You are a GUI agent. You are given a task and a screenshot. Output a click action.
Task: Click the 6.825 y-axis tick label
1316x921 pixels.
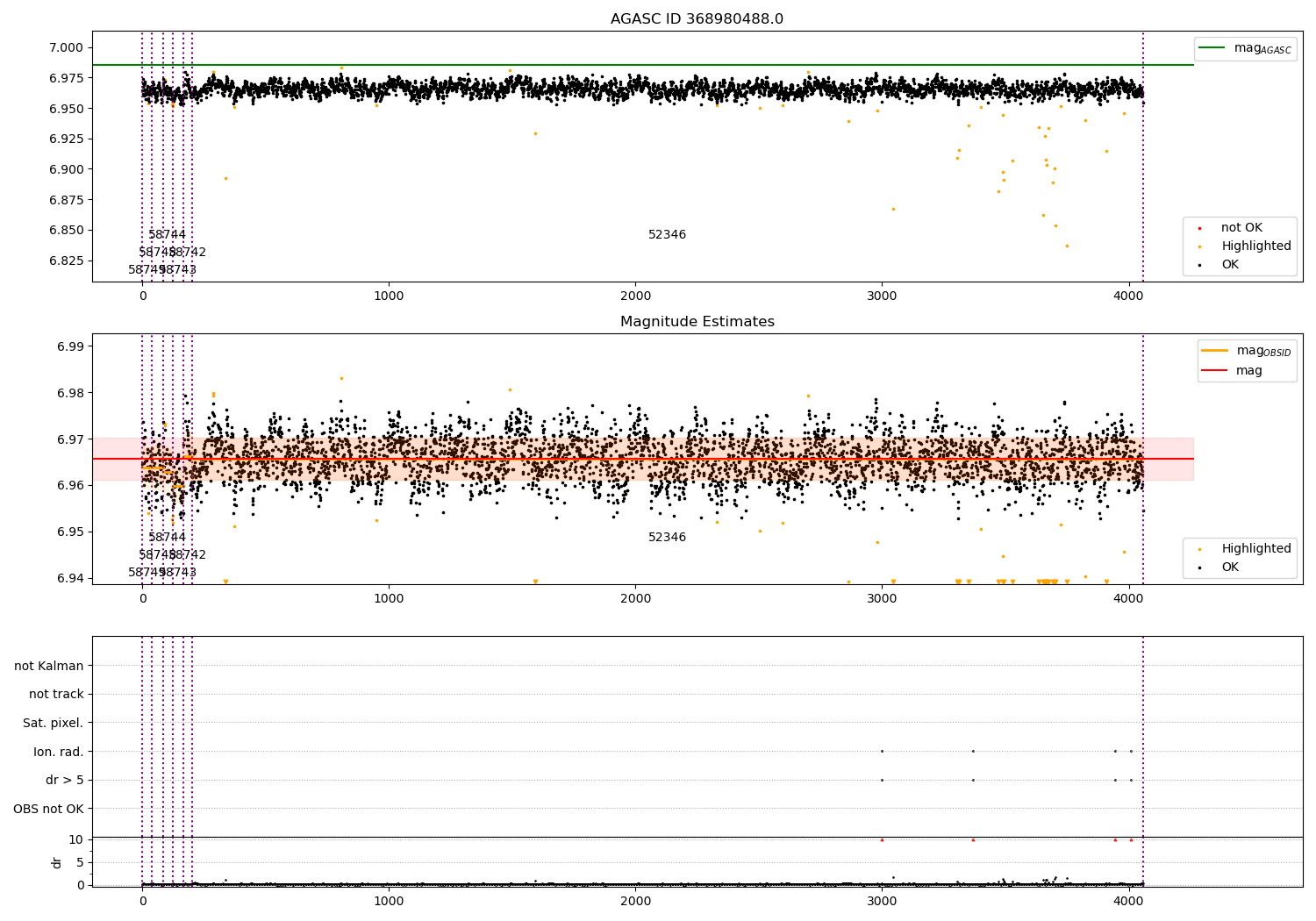point(66,261)
